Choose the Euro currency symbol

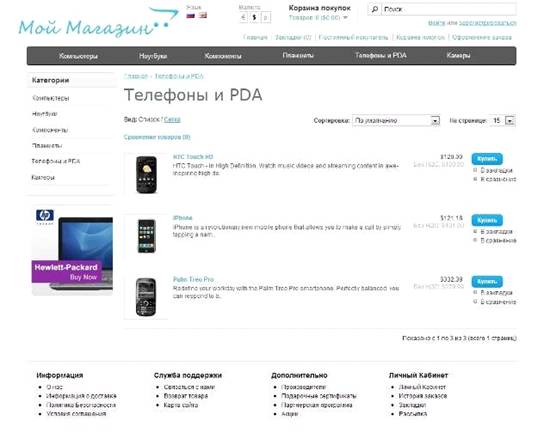click(243, 17)
